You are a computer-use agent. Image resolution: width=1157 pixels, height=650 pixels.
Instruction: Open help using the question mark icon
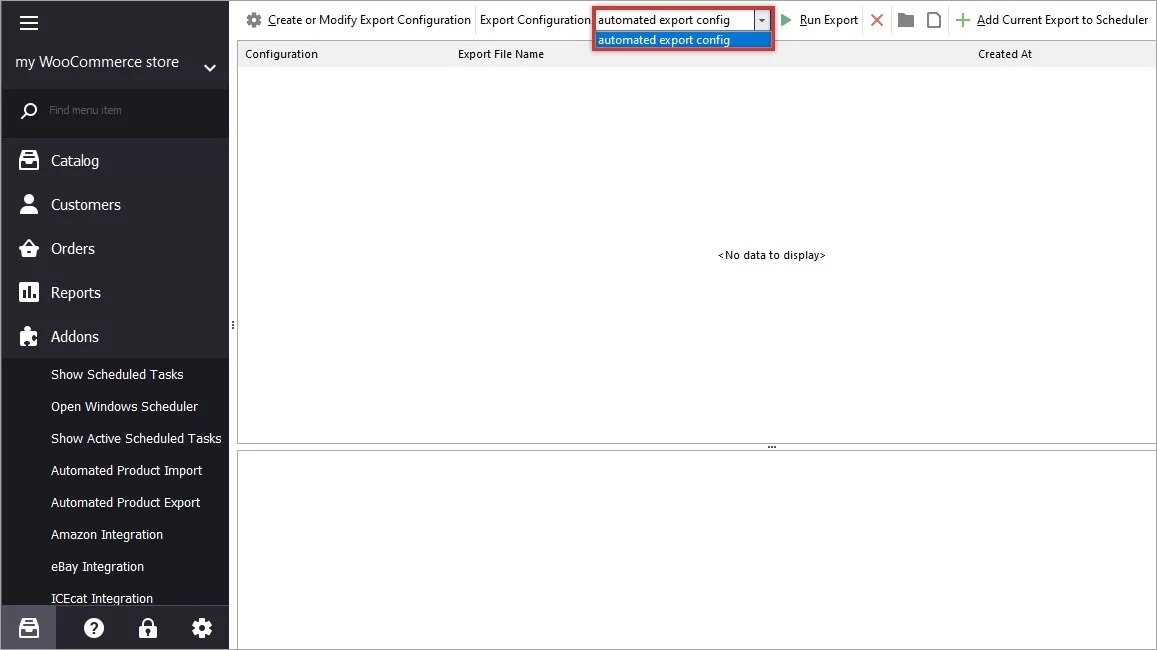[93, 627]
